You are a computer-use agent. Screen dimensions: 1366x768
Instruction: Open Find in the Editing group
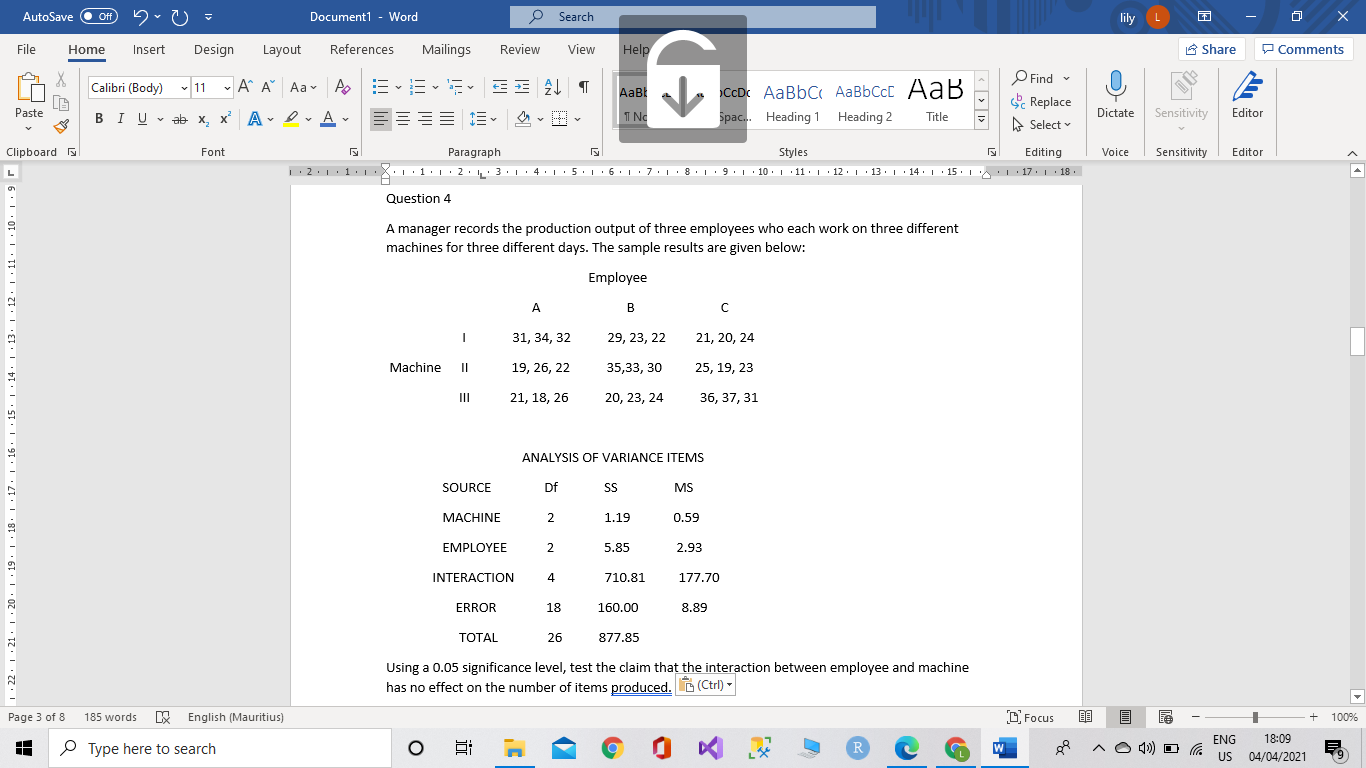coord(1040,78)
